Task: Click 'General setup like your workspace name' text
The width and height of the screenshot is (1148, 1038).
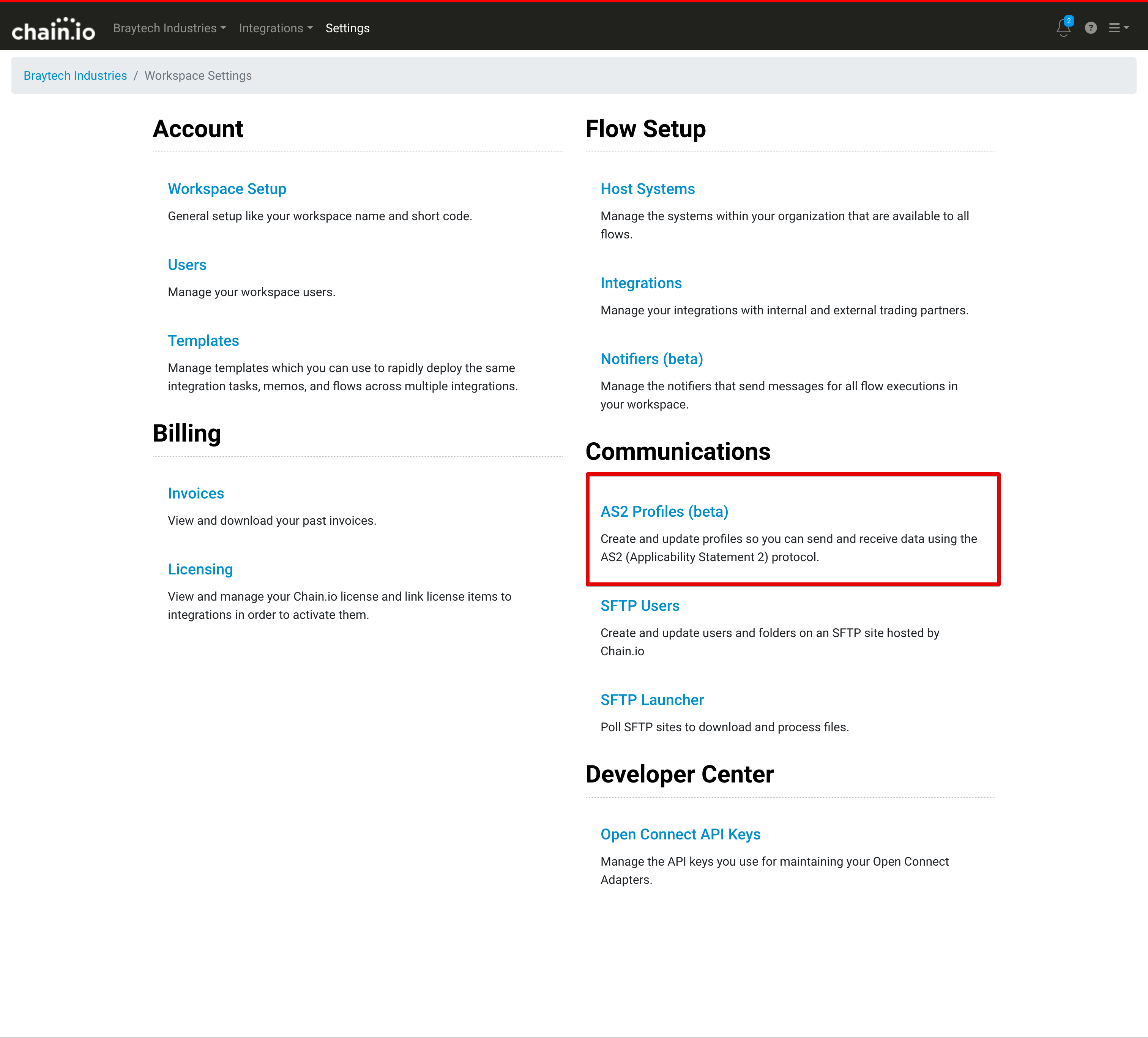Action: click(x=320, y=216)
